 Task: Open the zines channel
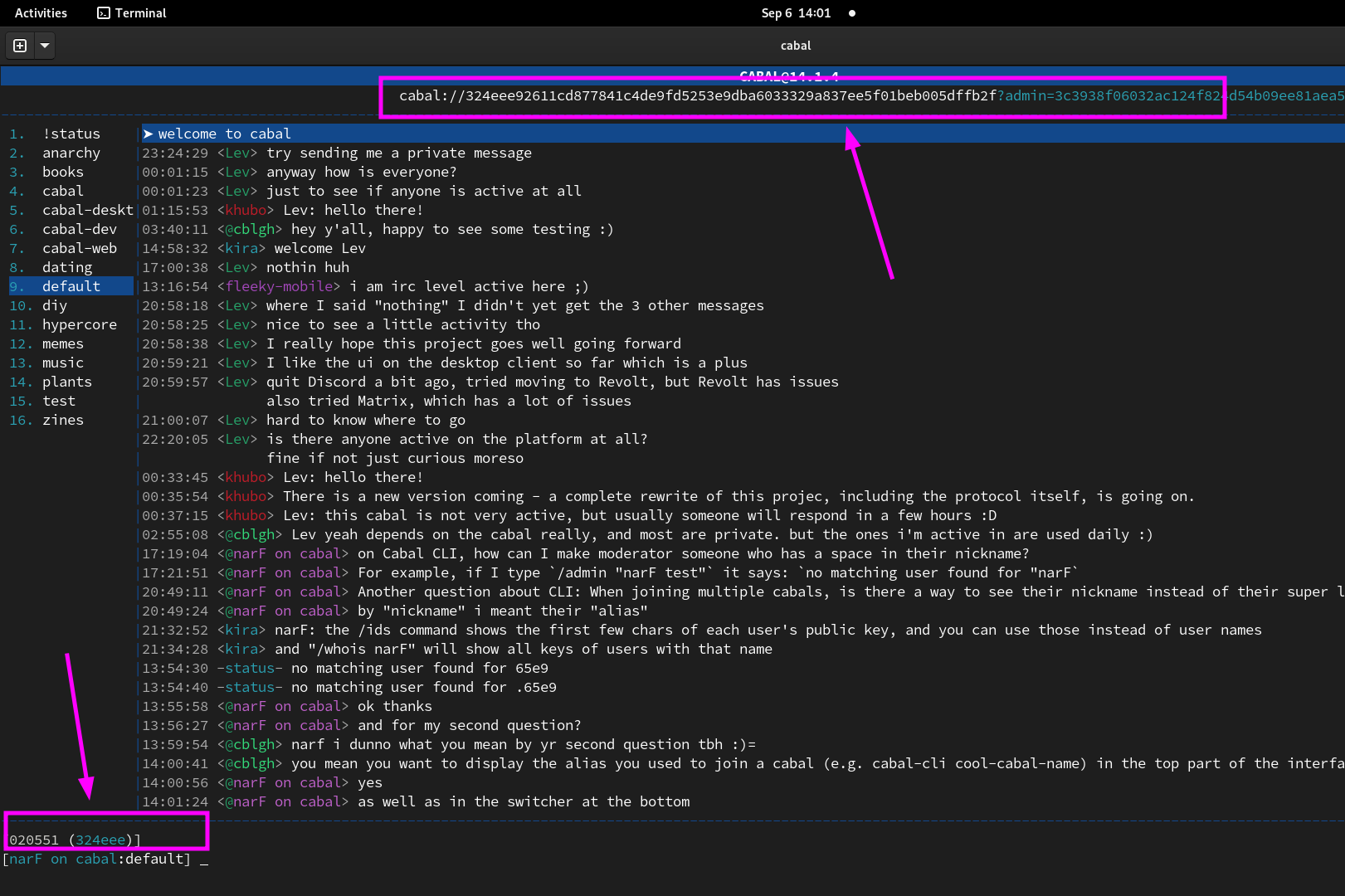[x=71, y=420]
